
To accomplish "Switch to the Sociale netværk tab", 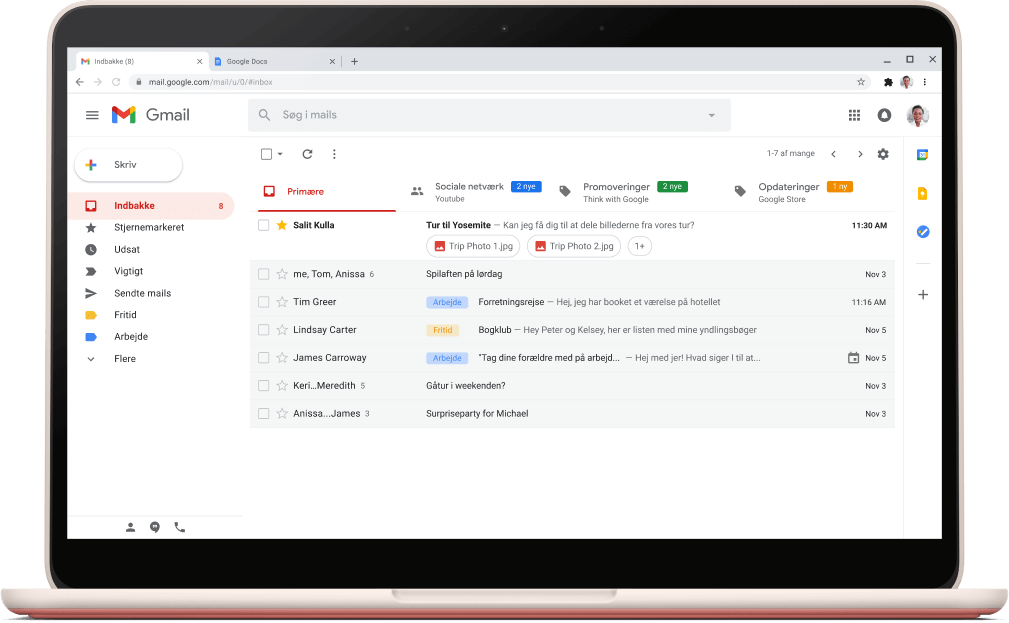I will tap(476, 192).
